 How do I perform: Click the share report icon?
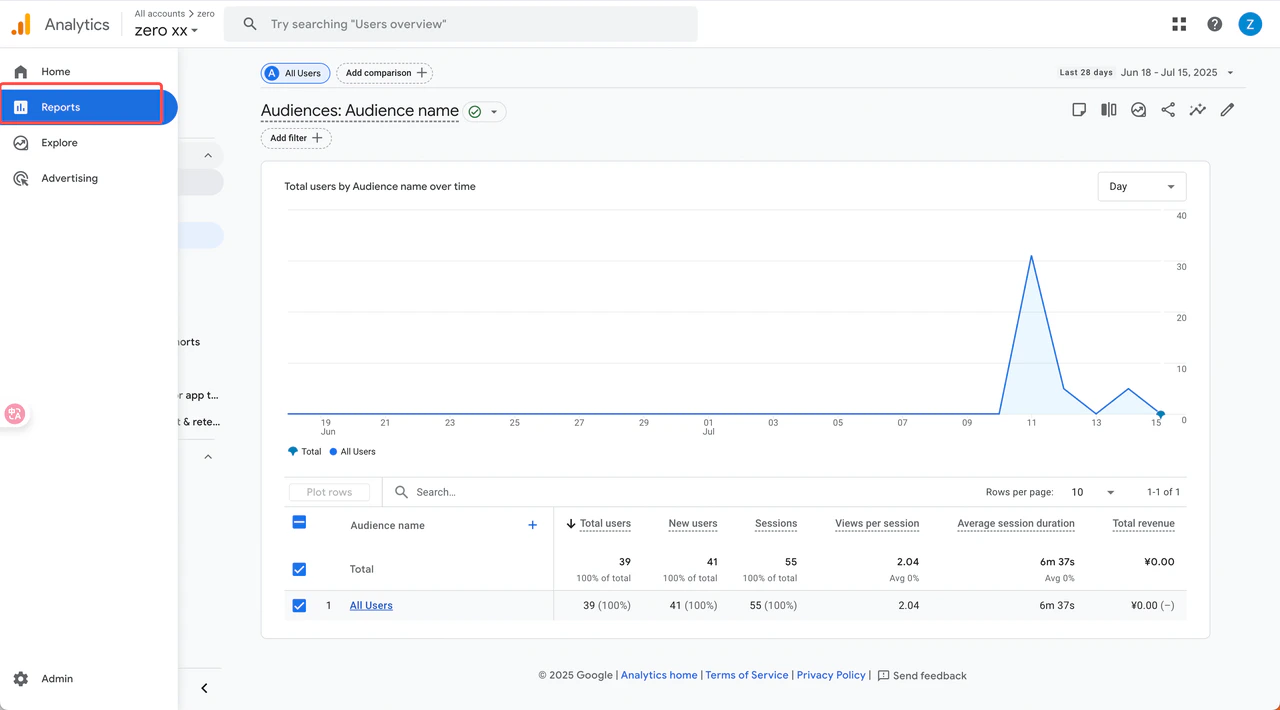[1168, 110]
